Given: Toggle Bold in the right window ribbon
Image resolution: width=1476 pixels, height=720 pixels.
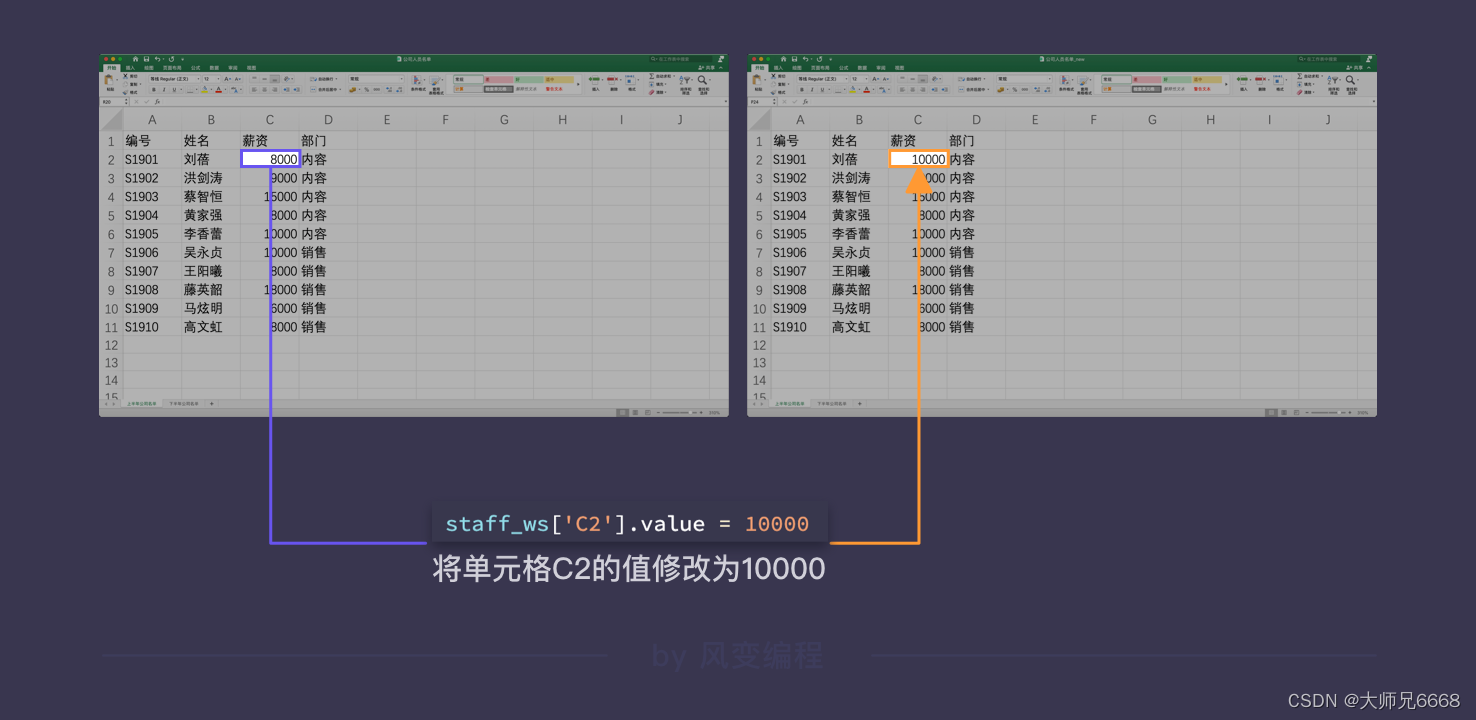Looking at the screenshot, I should (802, 90).
